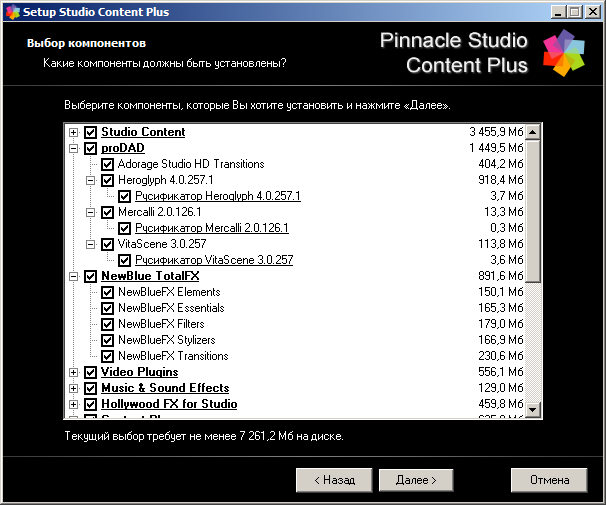
Task: Collapse the Heroglyph 4.0.257.1 node
Action: pos(90,180)
